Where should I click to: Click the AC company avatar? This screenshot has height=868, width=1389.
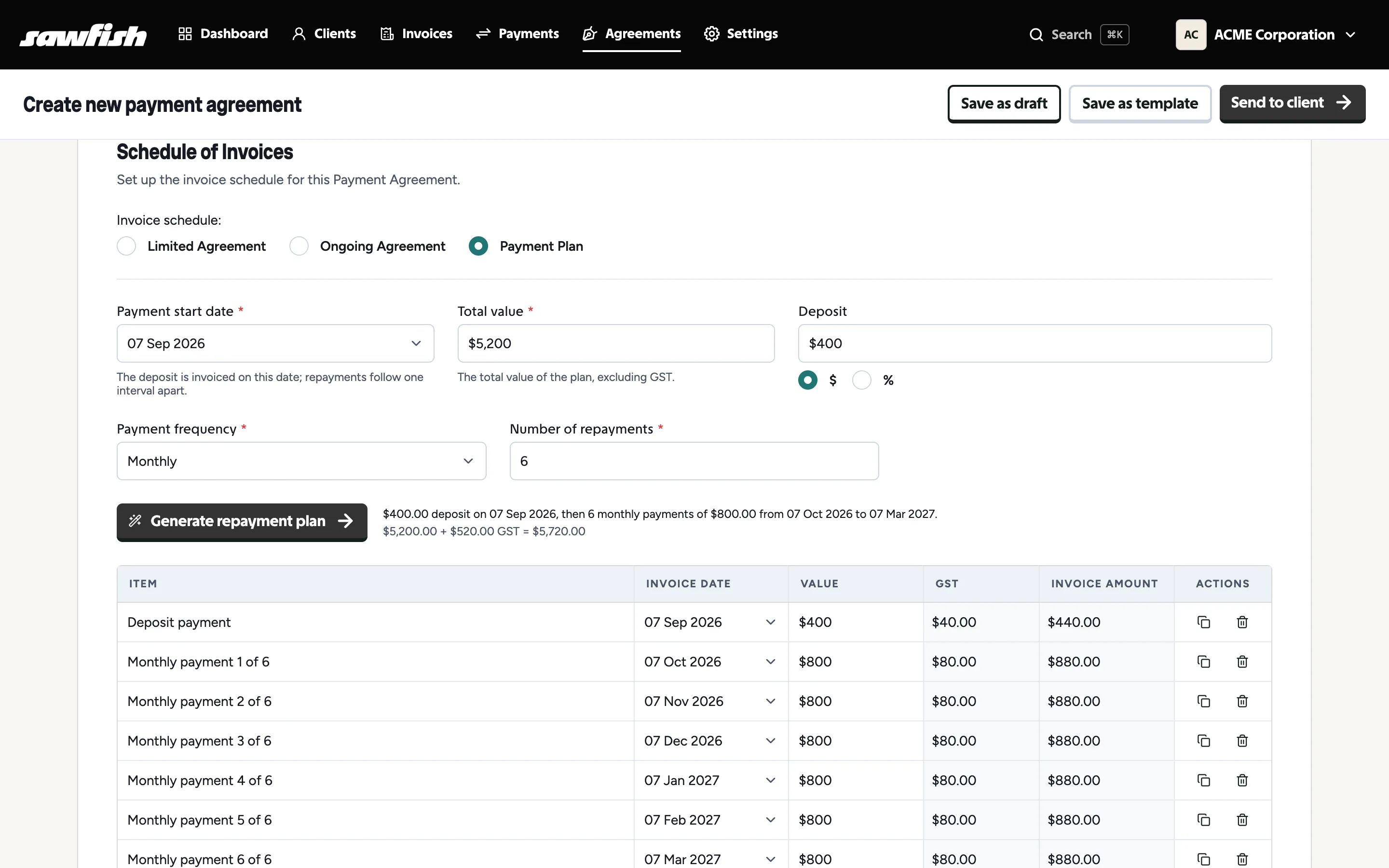tap(1191, 35)
